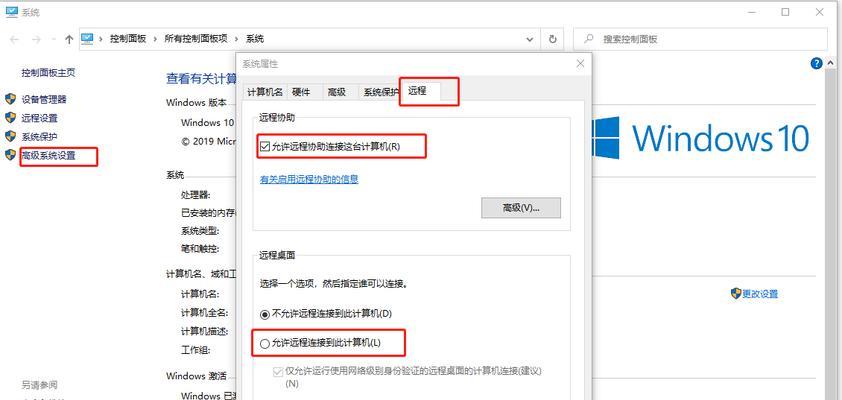Open 高级系统设置 from the sidebar
842x400 pixels.
click(48, 156)
